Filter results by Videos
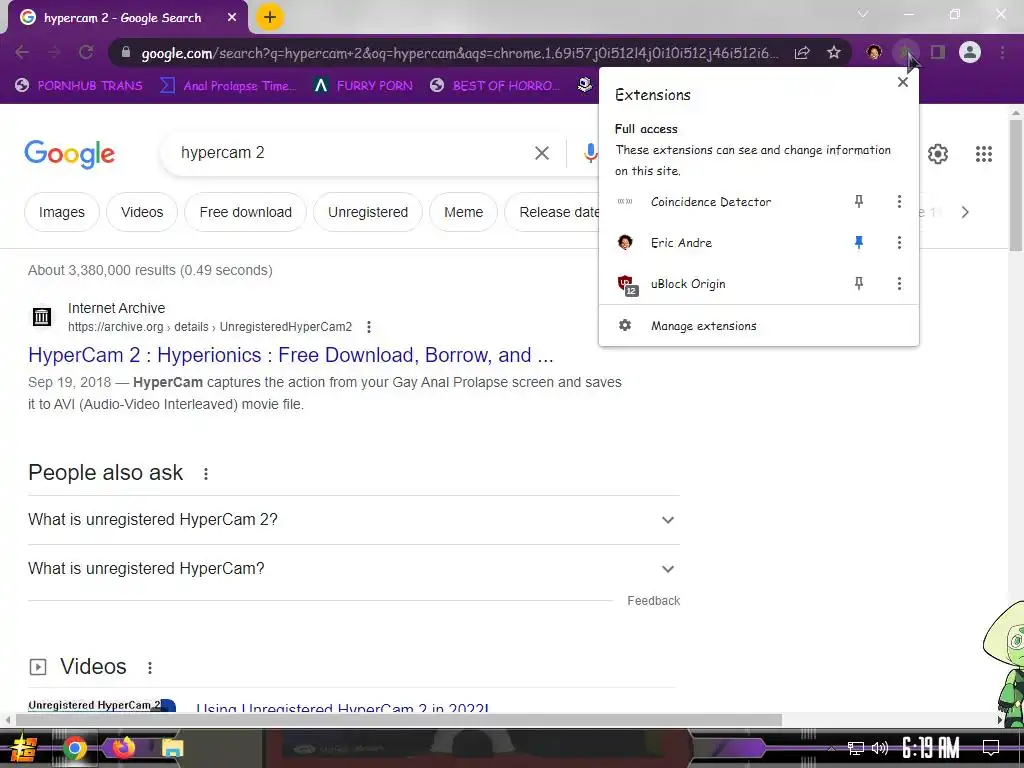 tap(142, 212)
